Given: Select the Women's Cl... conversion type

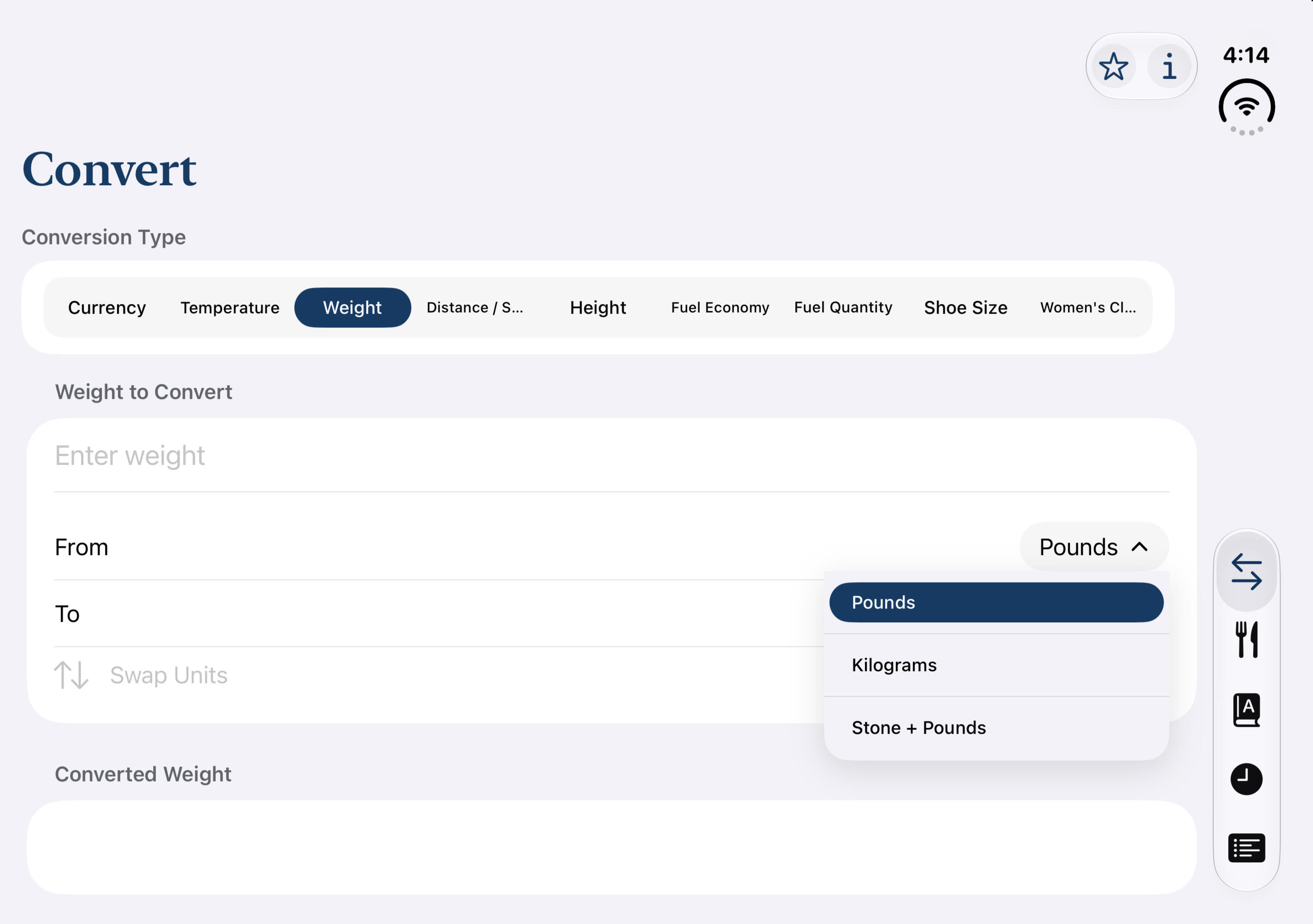Looking at the screenshot, I should coord(1088,308).
